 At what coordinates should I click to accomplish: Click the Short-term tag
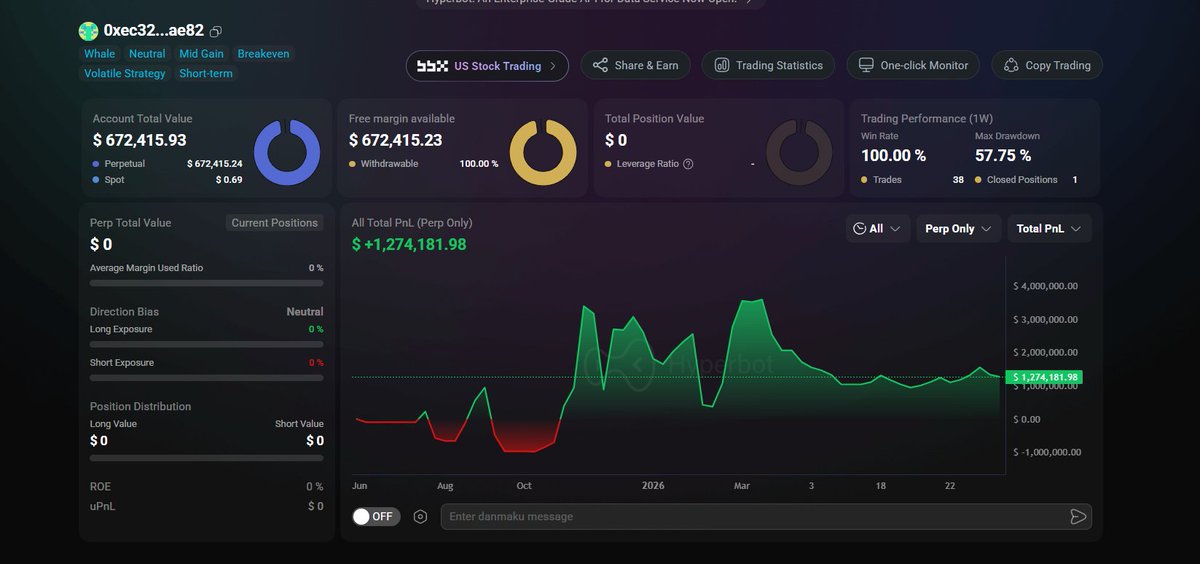click(x=206, y=74)
